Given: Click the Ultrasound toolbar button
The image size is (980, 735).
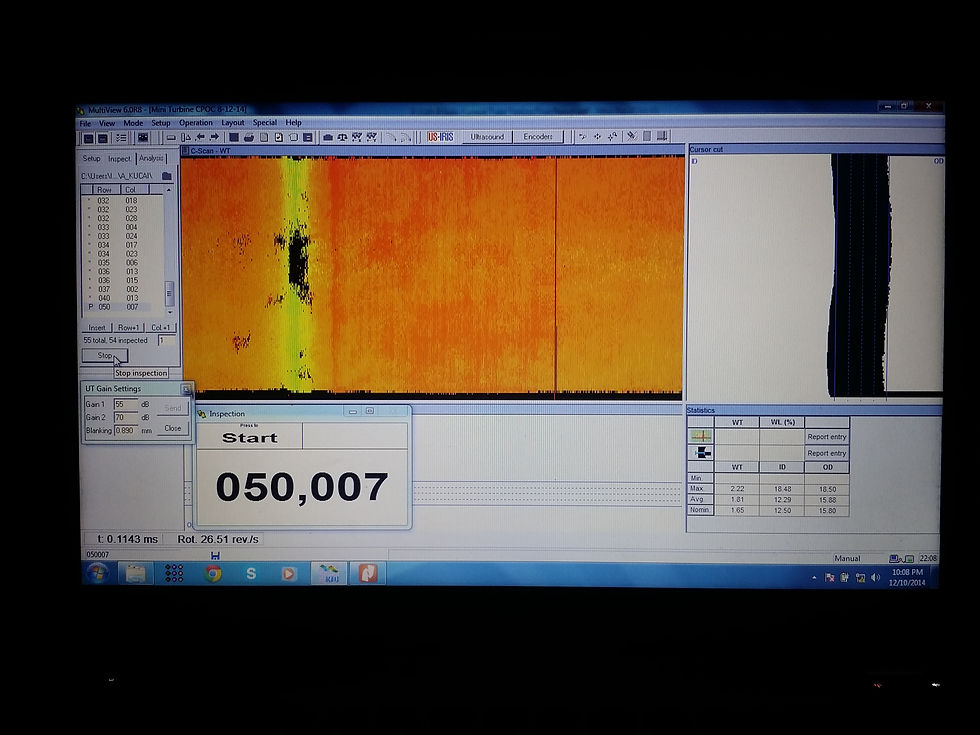Looking at the screenshot, I should click(x=487, y=137).
